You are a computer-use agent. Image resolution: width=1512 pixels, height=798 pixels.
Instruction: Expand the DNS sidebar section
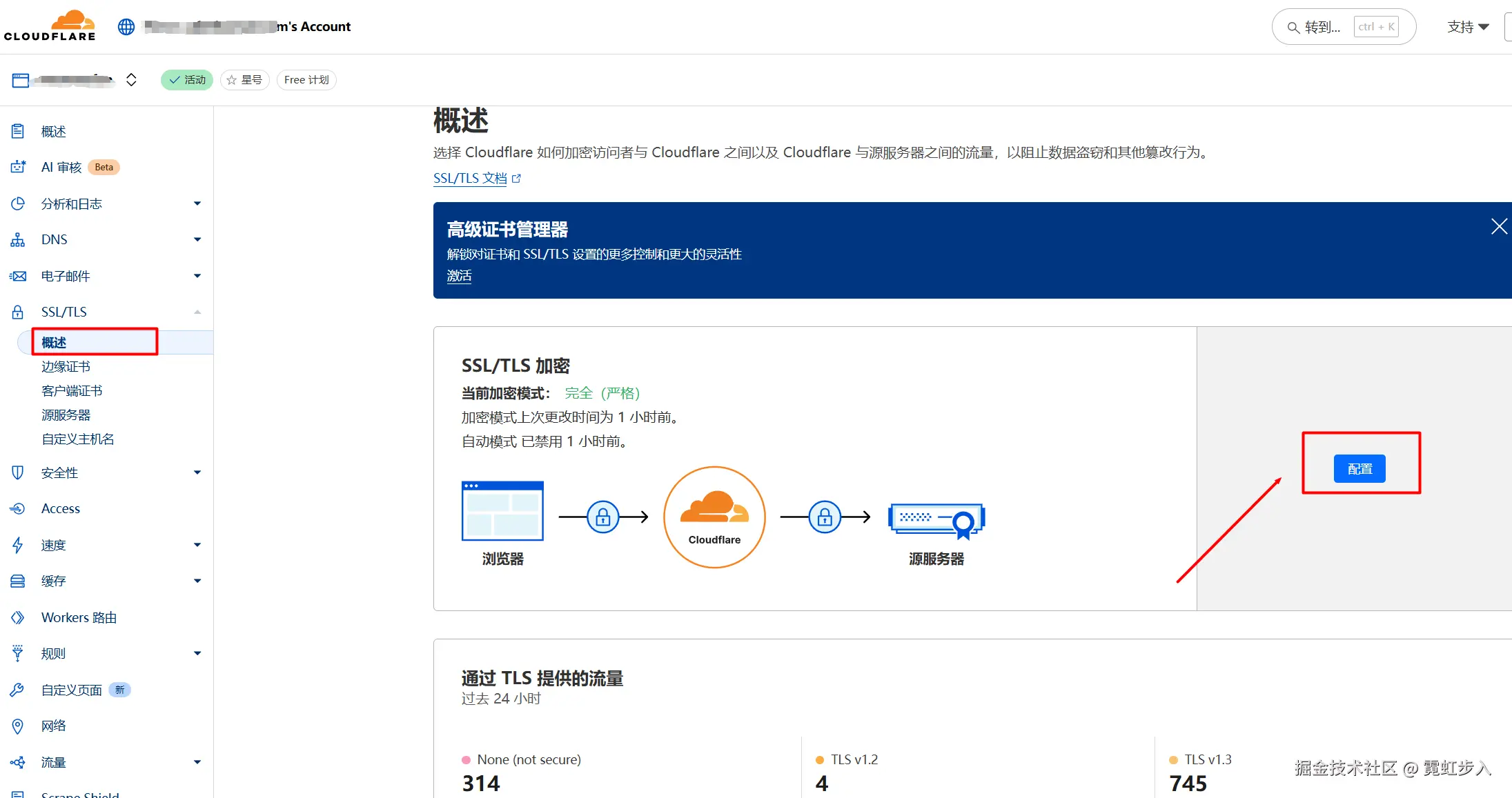[x=197, y=239]
